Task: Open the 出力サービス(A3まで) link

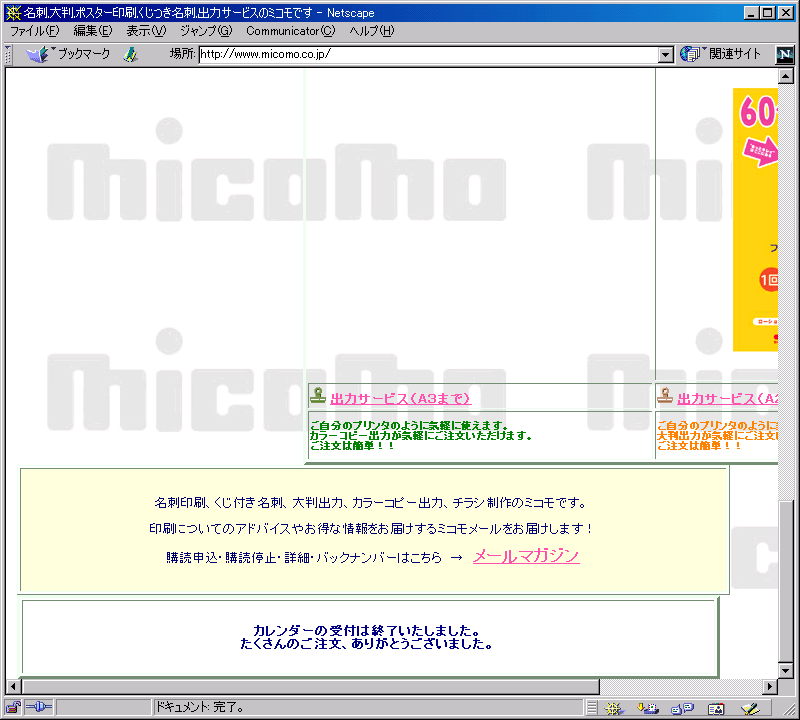Action: [x=401, y=399]
